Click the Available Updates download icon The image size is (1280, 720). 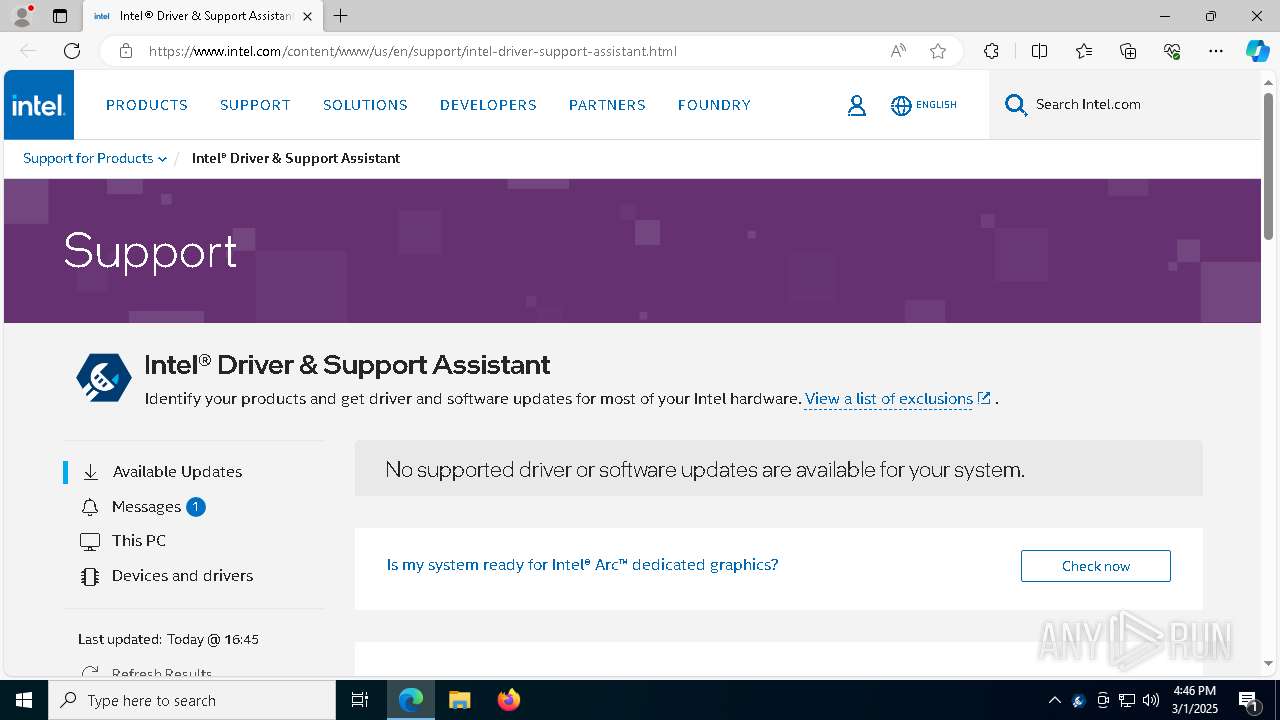(x=90, y=472)
